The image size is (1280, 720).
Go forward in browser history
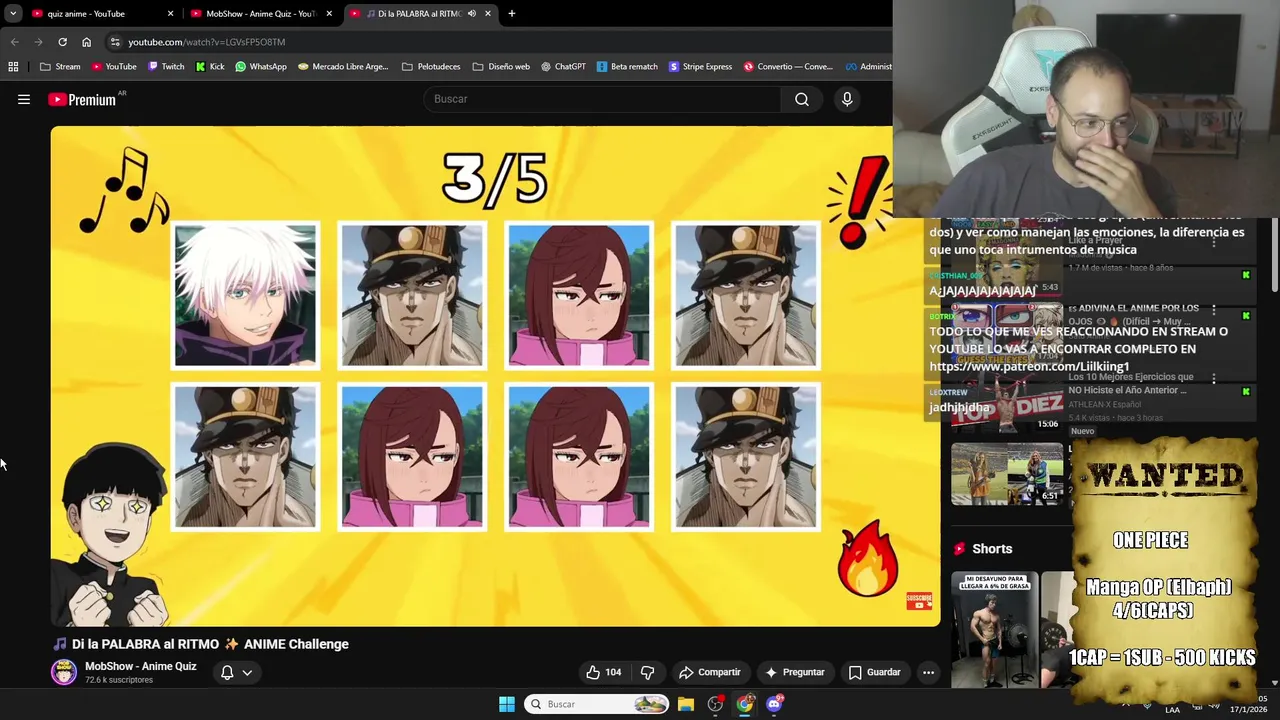(38, 42)
